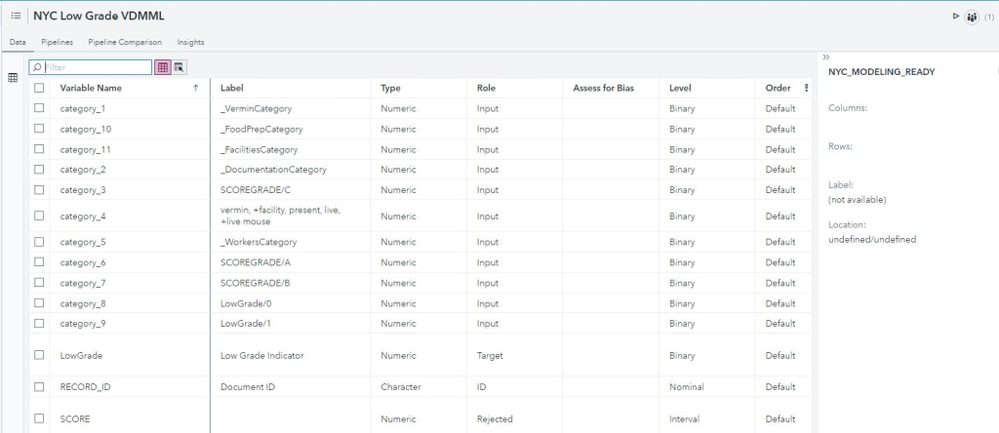Collapse the right properties panel chevrons
The image size is (999, 433).
pos(826,57)
